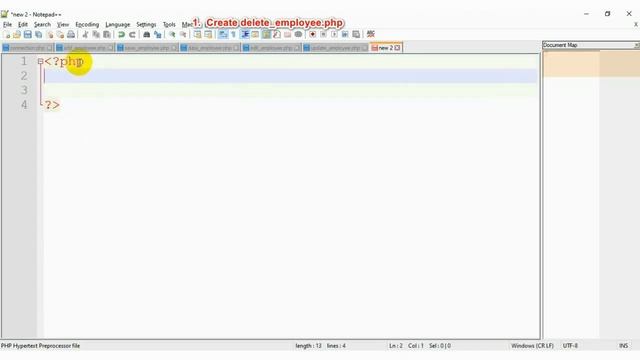Open the Search menu

coord(42,24)
